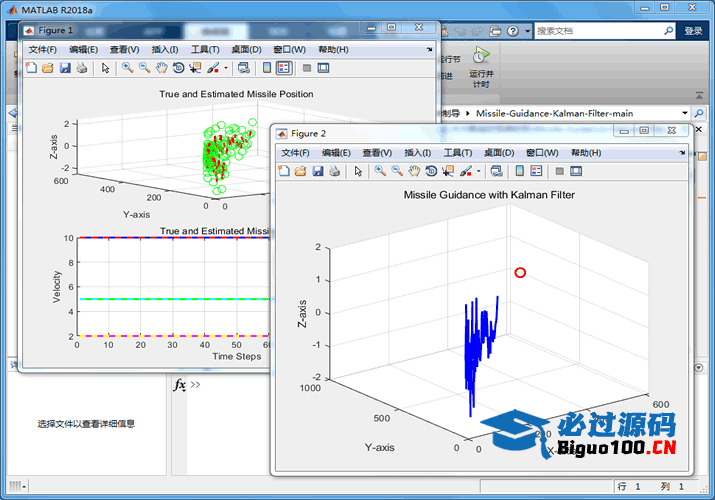Hide Plot Tools icon in Figure 2
The height and width of the screenshot is (500, 715).
pyautogui.click(x=560, y=171)
